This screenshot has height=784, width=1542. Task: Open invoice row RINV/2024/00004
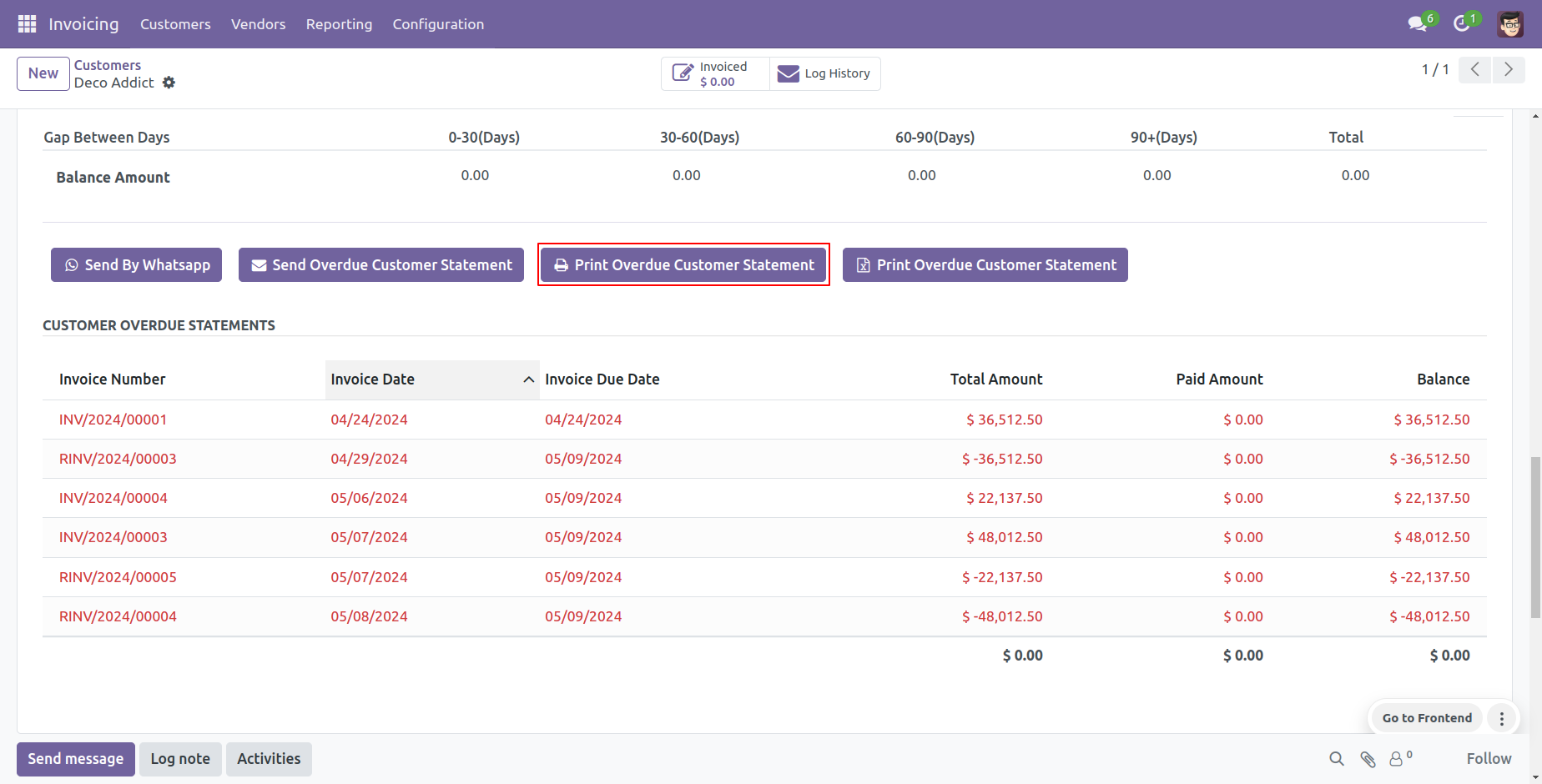click(x=764, y=616)
